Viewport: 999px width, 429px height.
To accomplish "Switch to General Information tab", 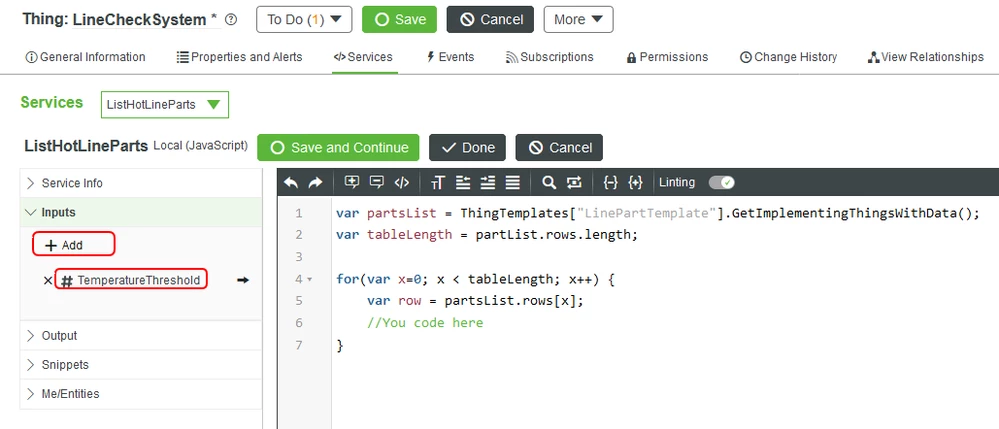I will click(85, 57).
